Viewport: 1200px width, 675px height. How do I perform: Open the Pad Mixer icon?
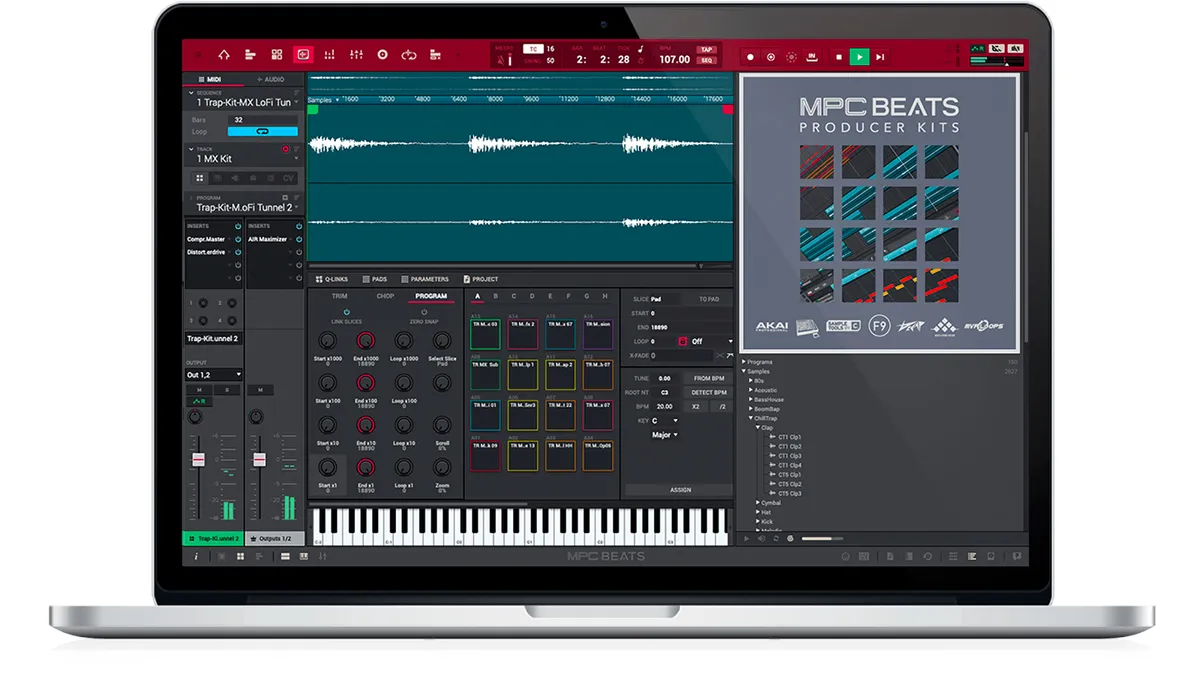[x=331, y=55]
